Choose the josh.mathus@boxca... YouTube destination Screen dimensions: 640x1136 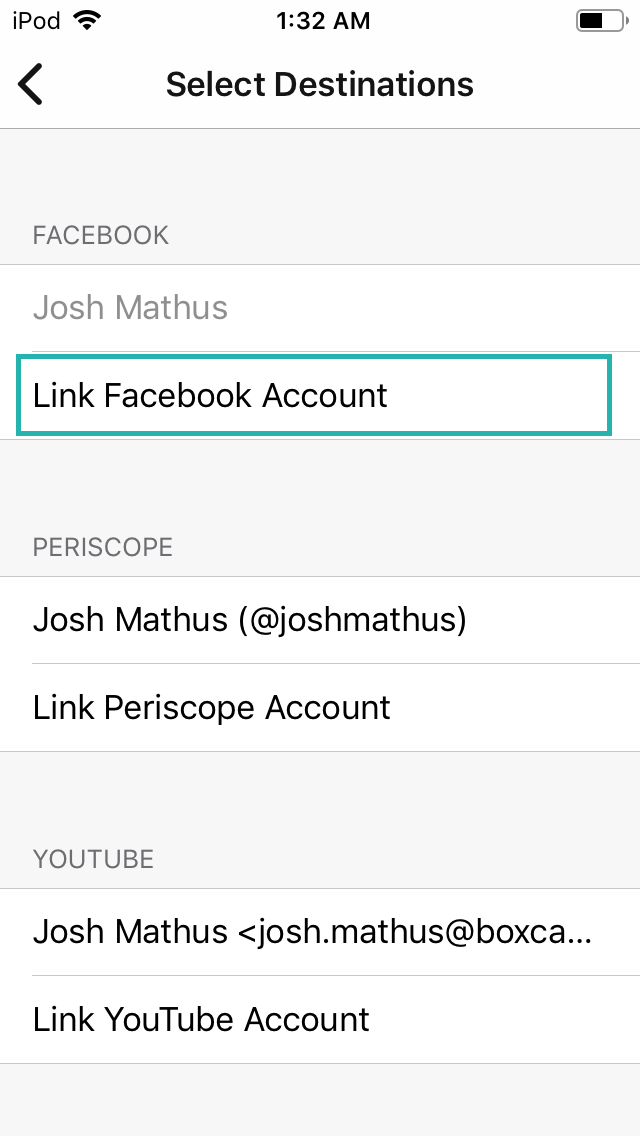[x=312, y=932]
